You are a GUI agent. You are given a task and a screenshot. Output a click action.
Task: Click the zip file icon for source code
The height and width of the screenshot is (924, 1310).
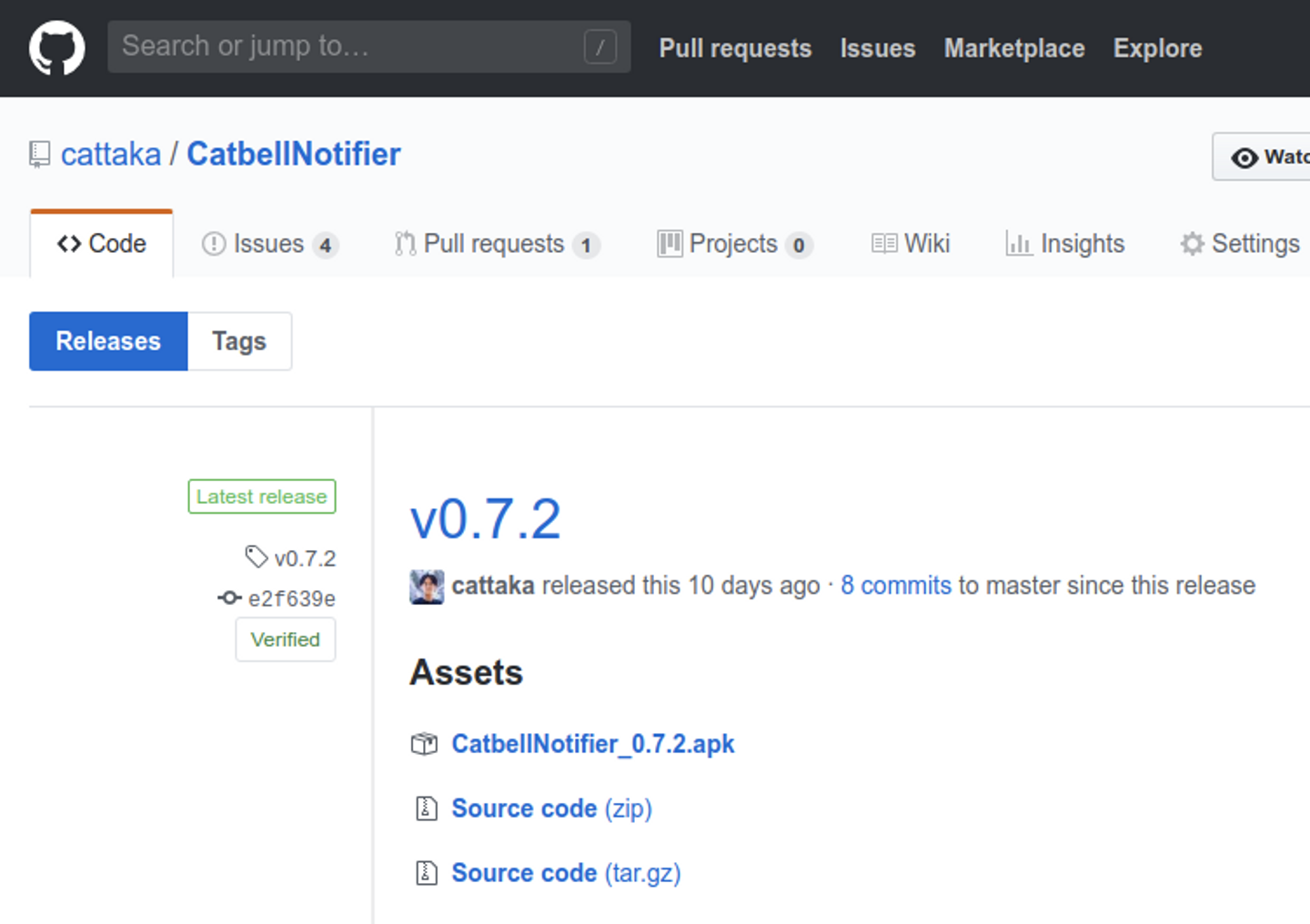426,808
